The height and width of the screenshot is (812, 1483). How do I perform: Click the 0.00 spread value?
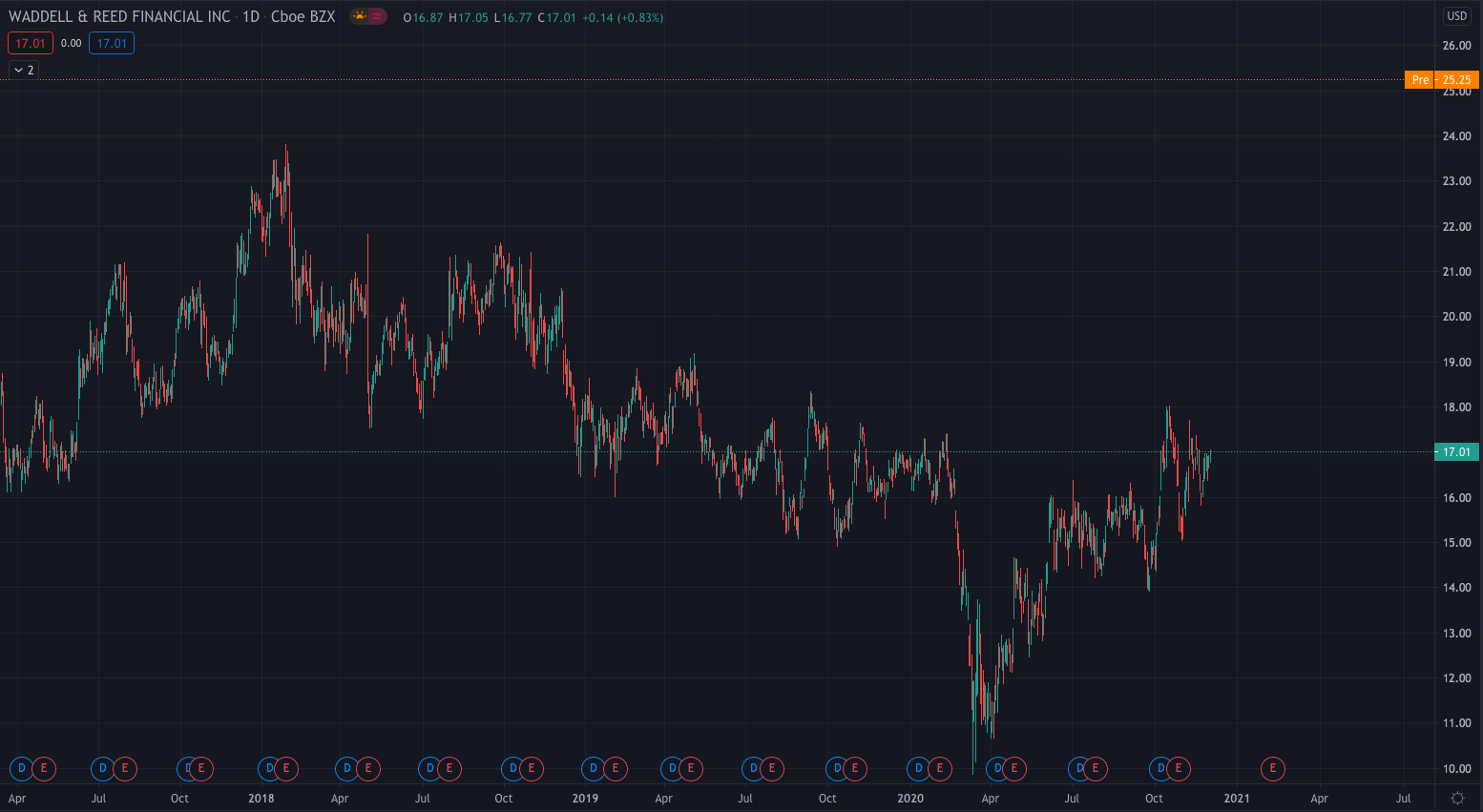click(72, 43)
